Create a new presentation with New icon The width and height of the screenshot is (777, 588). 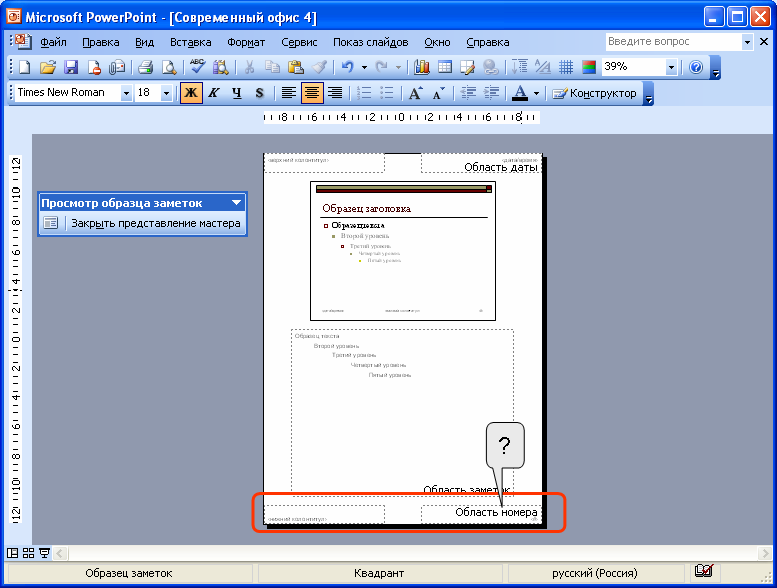click(x=24, y=67)
